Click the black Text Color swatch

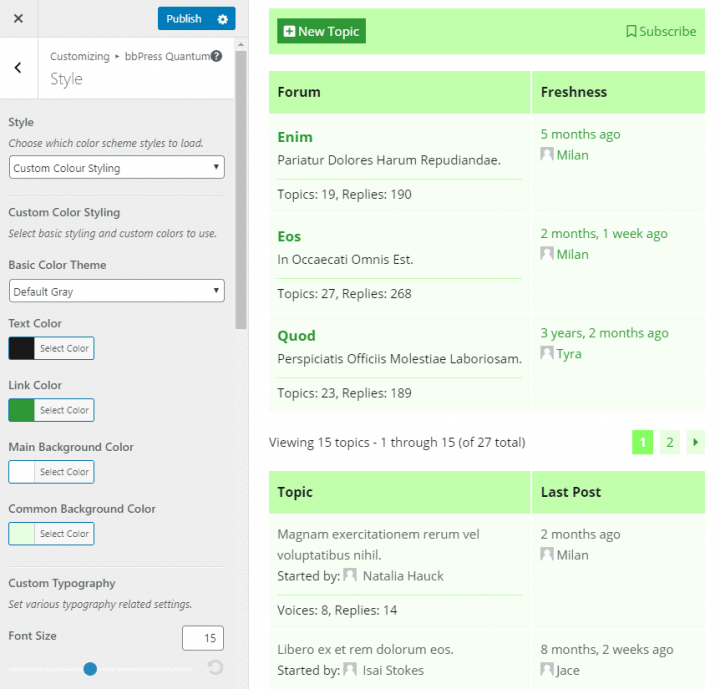tap(22, 348)
